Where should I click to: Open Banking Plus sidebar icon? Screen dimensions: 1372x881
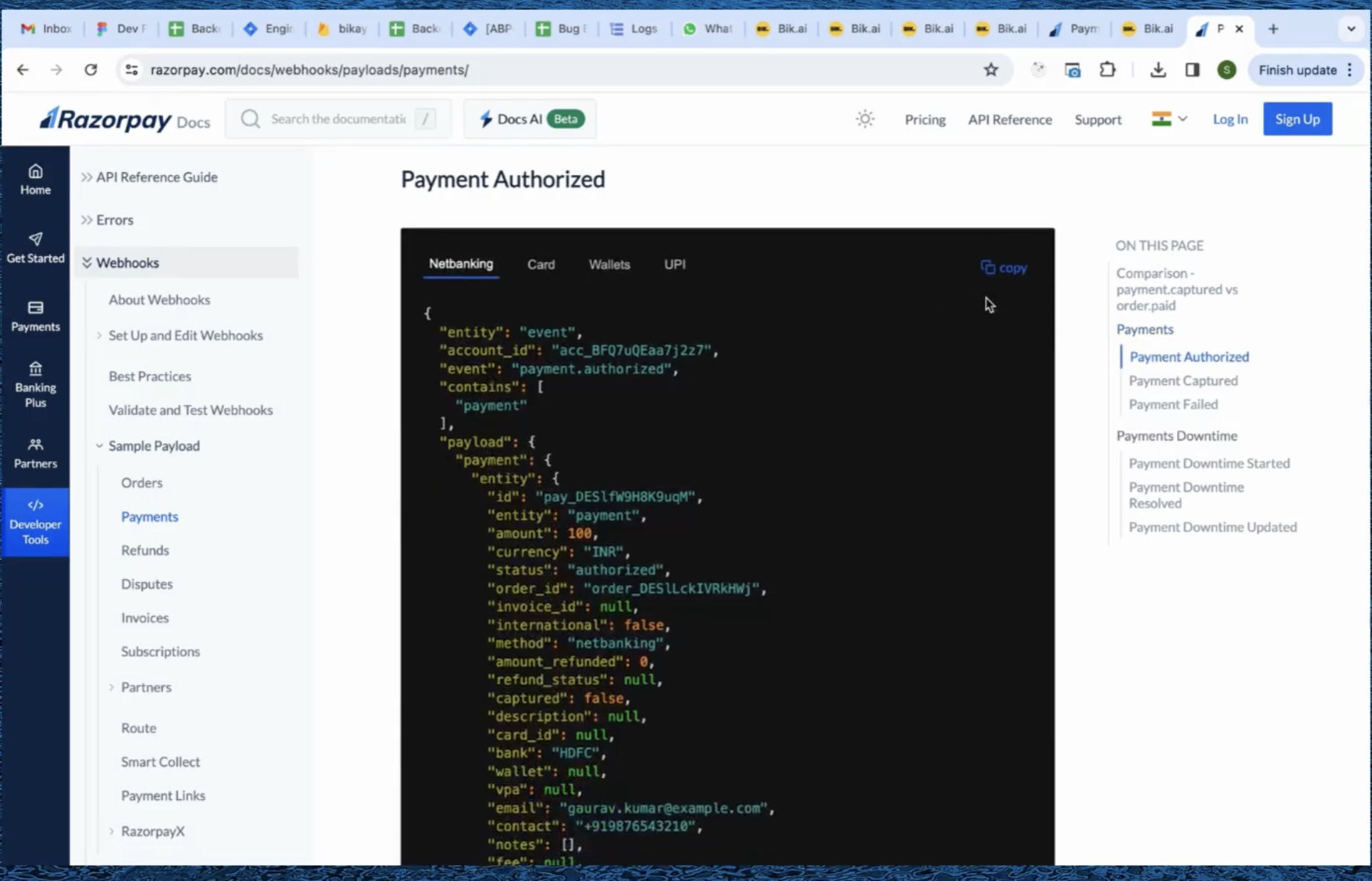point(35,385)
